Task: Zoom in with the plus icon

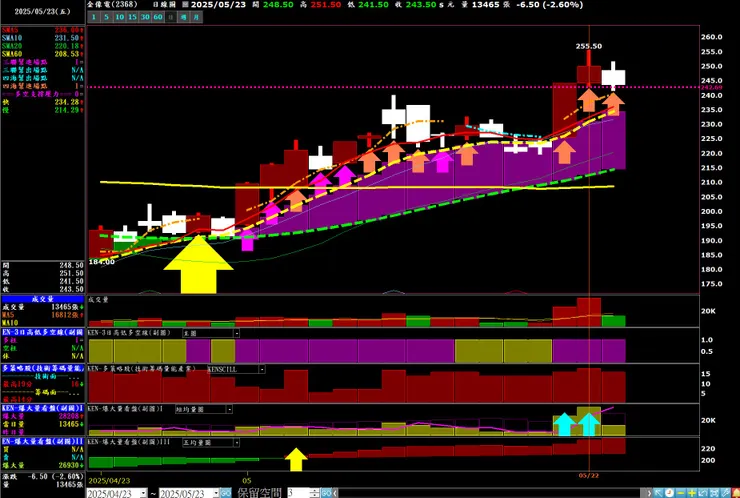Action: coord(692,493)
